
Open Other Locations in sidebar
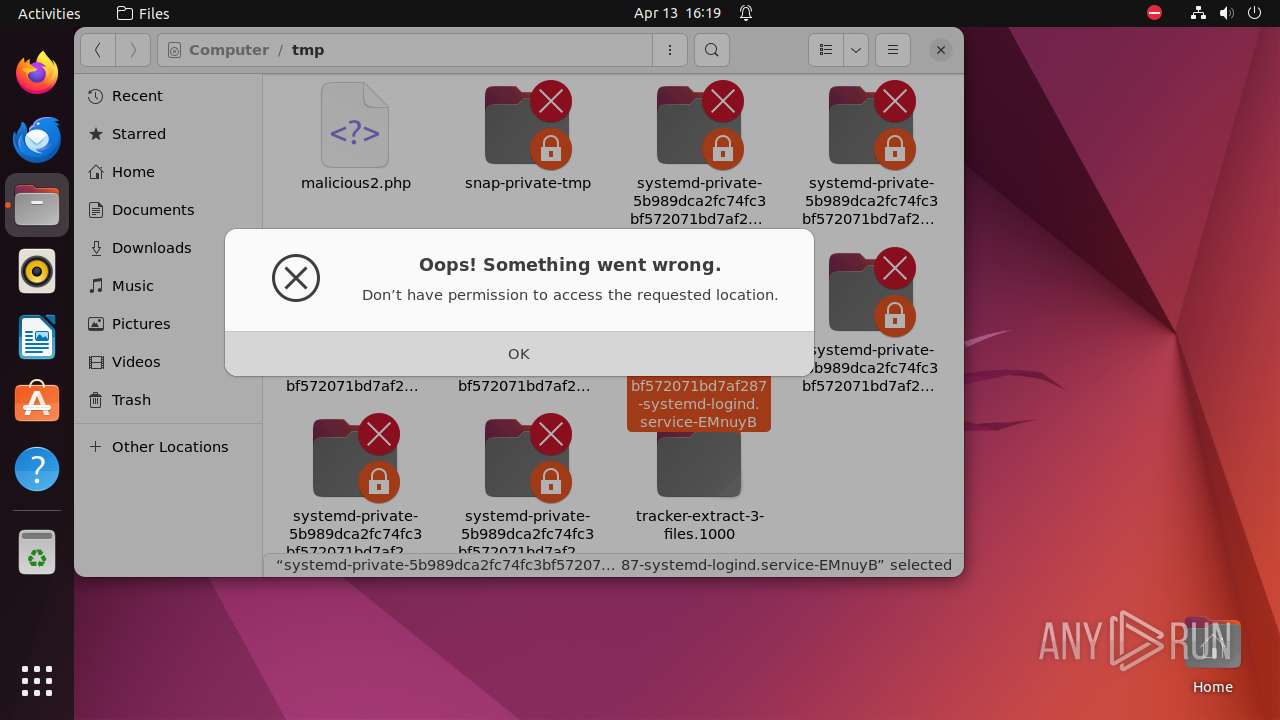pyautogui.click(x=168, y=447)
